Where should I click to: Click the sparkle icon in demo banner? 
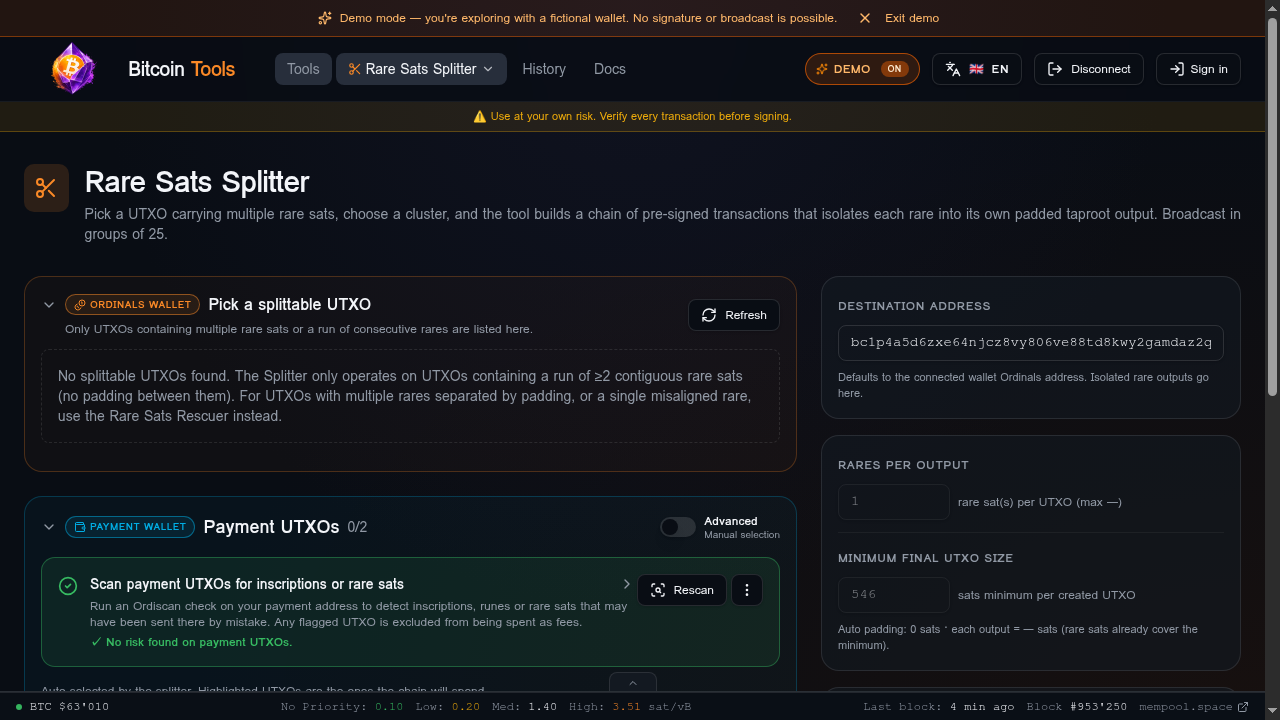(325, 18)
